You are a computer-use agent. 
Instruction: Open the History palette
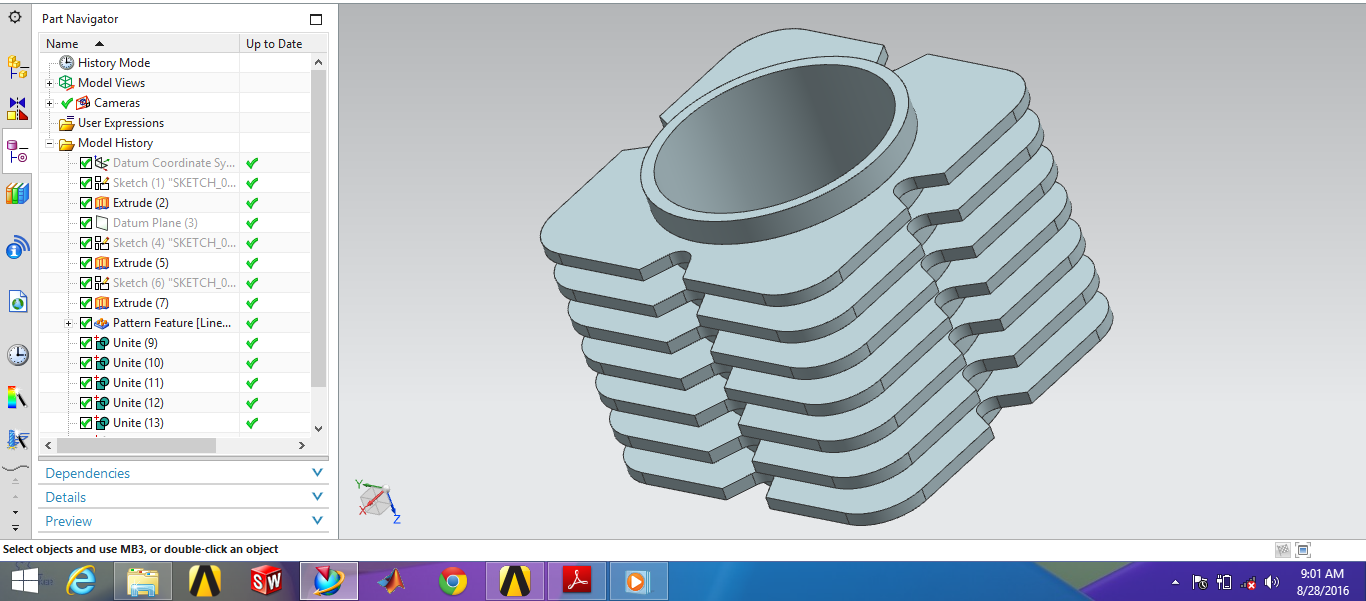(x=16, y=354)
